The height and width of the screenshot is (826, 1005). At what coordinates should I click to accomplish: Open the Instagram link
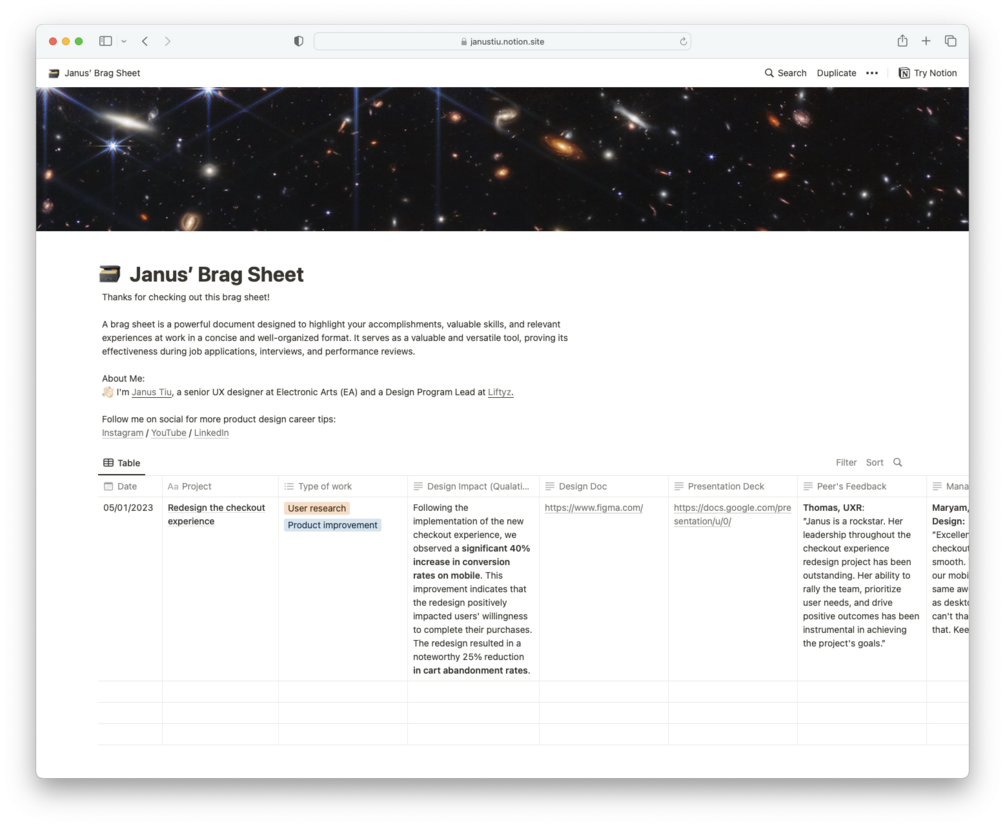122,433
